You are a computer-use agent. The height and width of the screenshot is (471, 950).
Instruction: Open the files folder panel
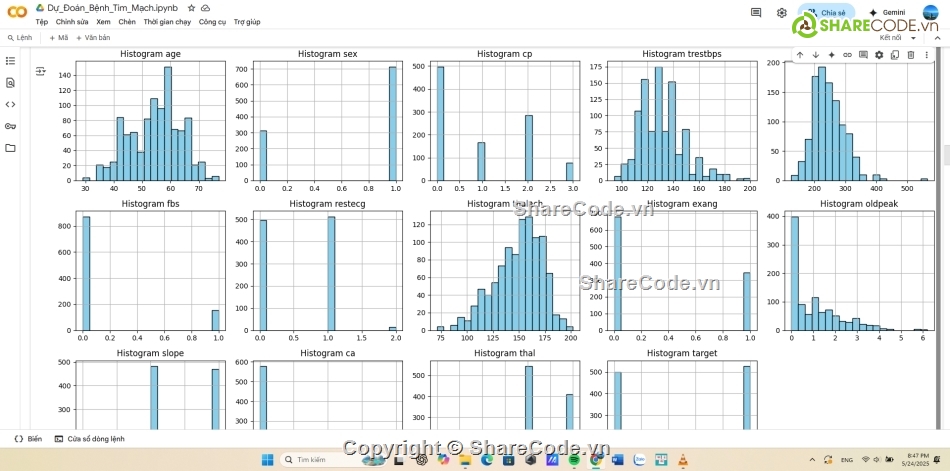(x=10, y=148)
